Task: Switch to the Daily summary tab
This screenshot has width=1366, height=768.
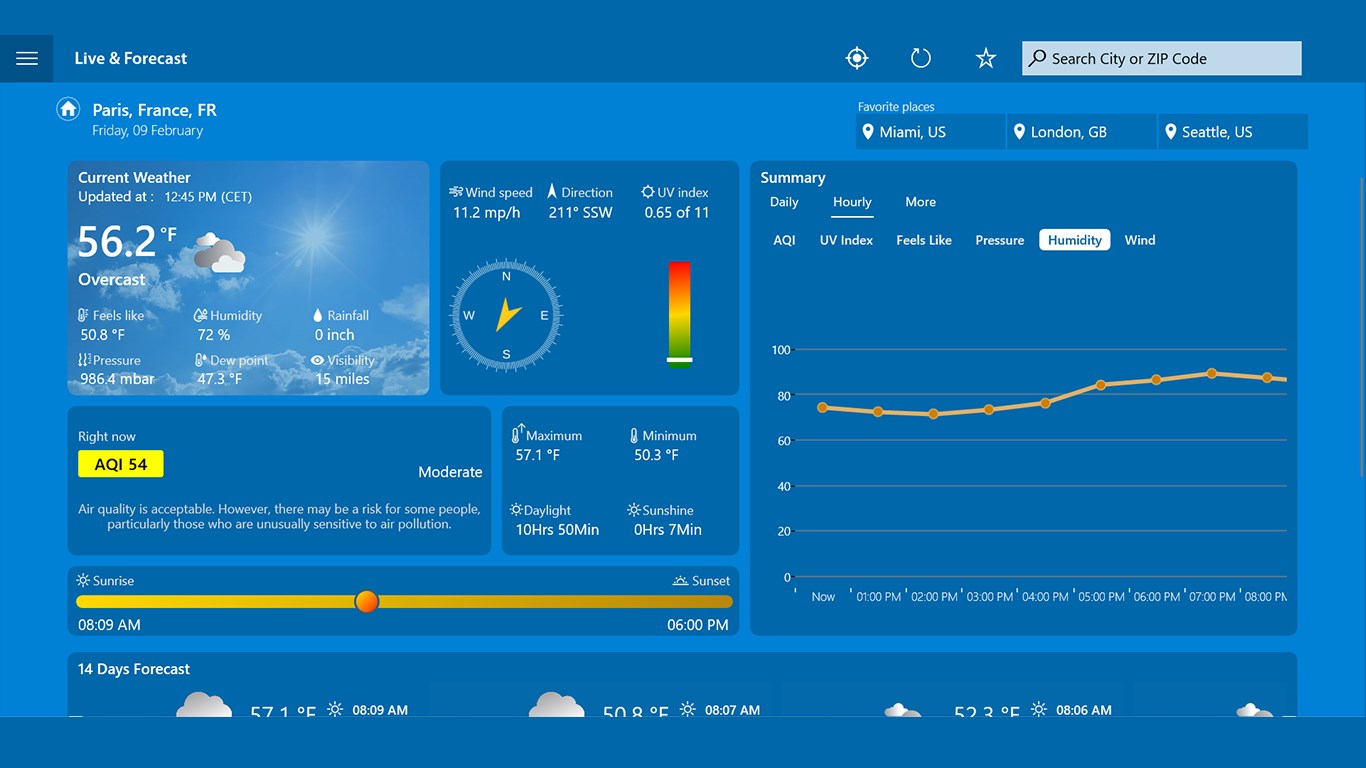Action: pos(783,202)
